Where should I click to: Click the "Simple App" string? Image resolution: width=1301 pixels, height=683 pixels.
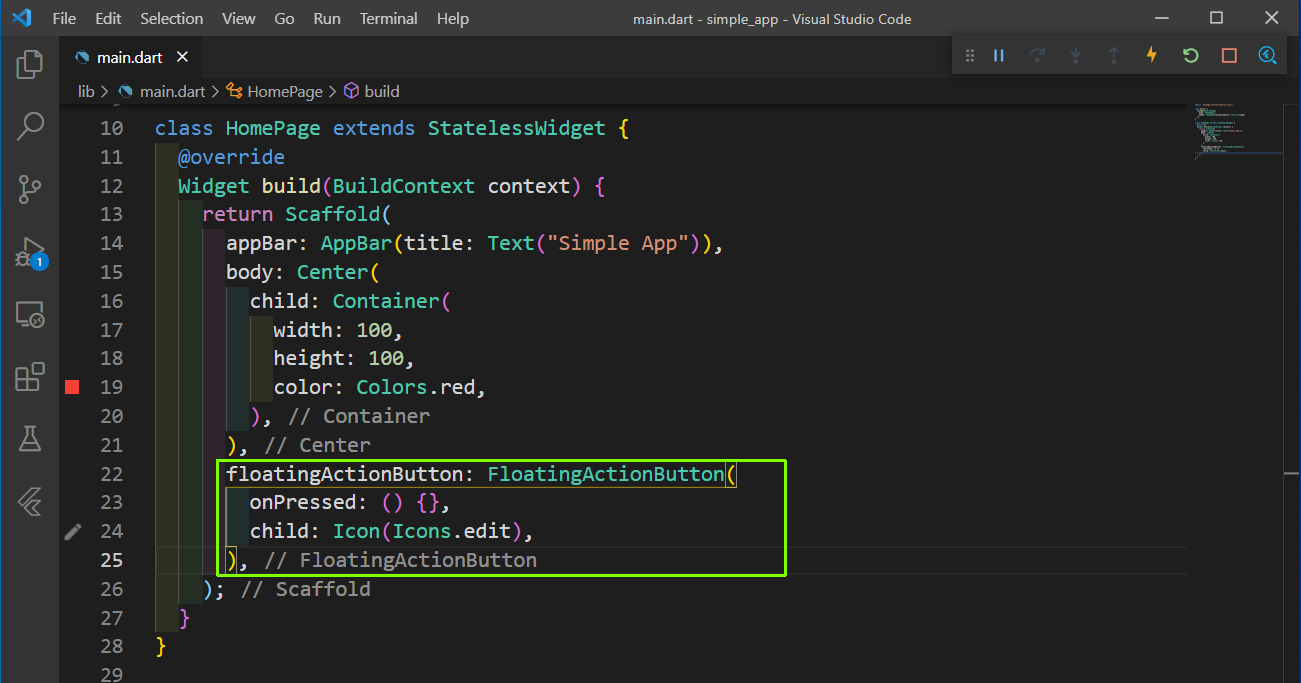coord(620,243)
